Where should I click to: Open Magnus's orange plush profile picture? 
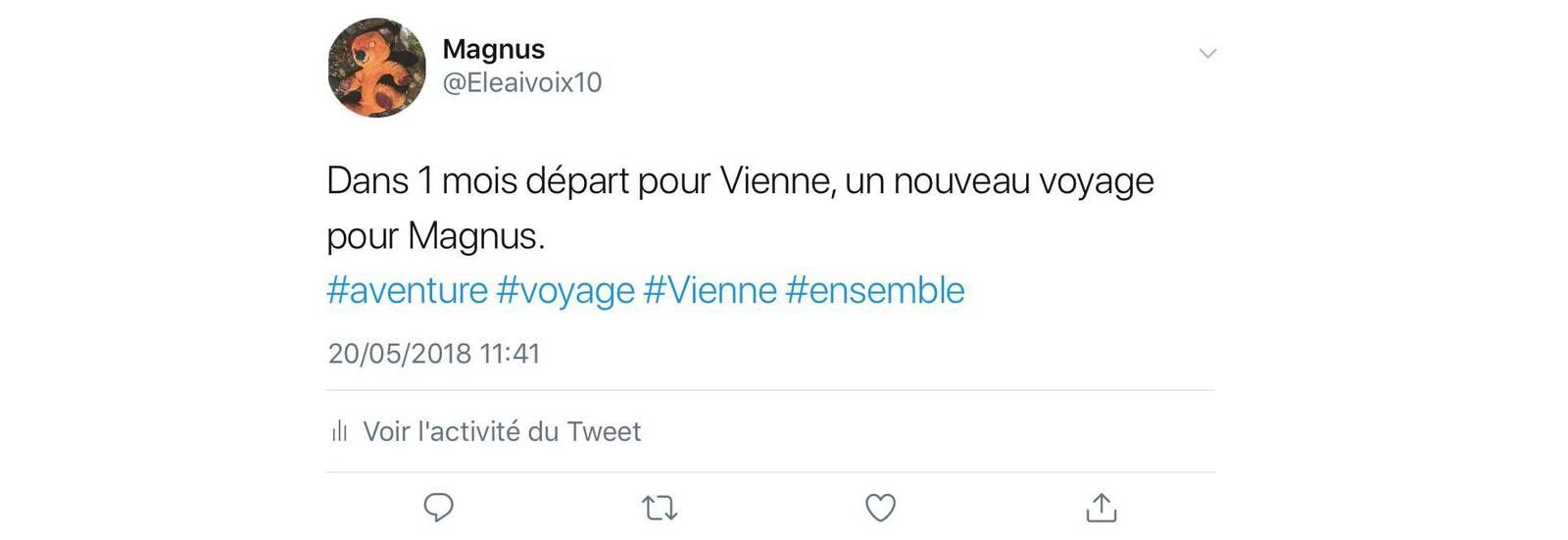click(377, 68)
